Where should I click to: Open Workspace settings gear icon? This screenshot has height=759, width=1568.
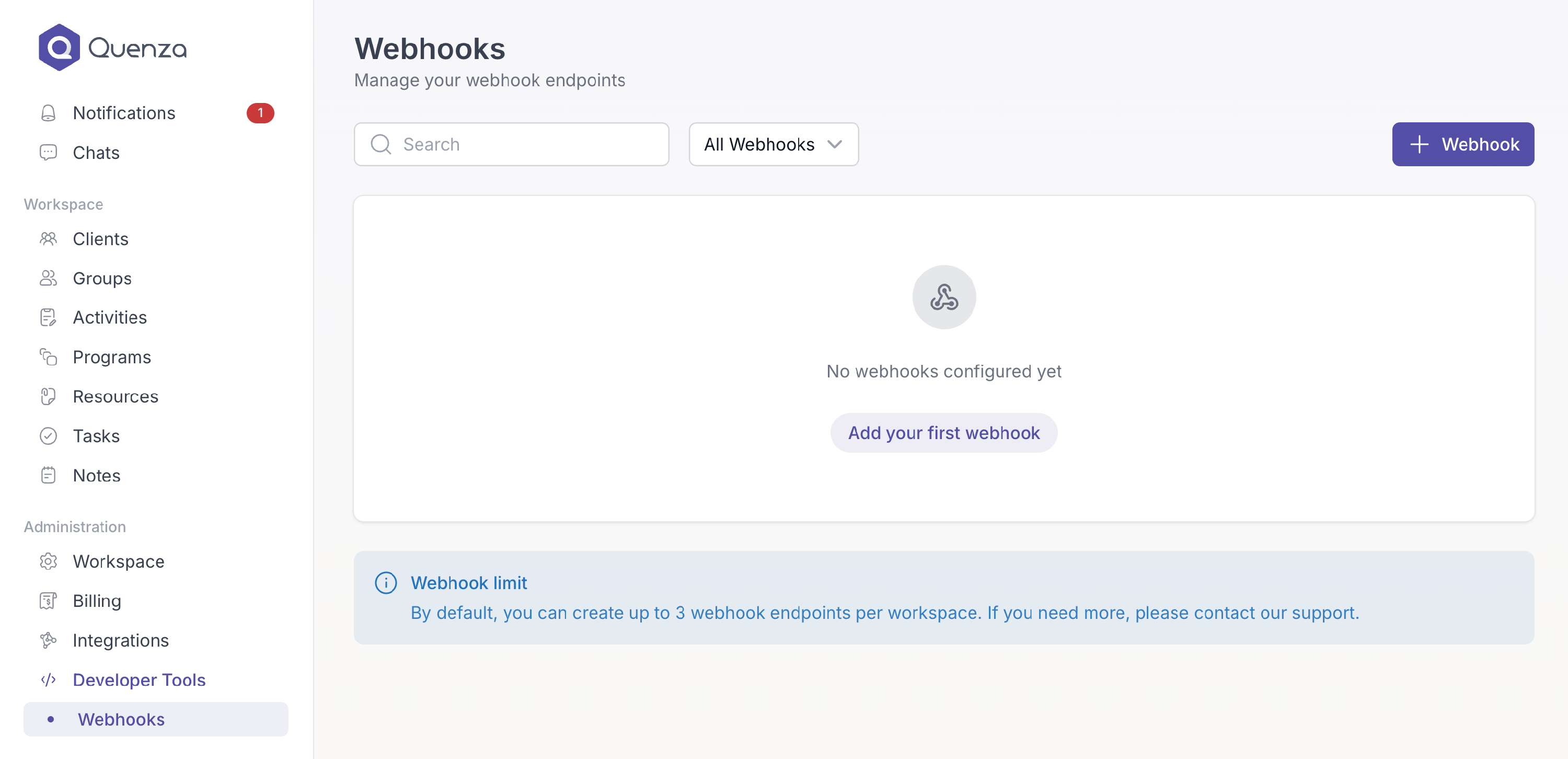[48, 561]
